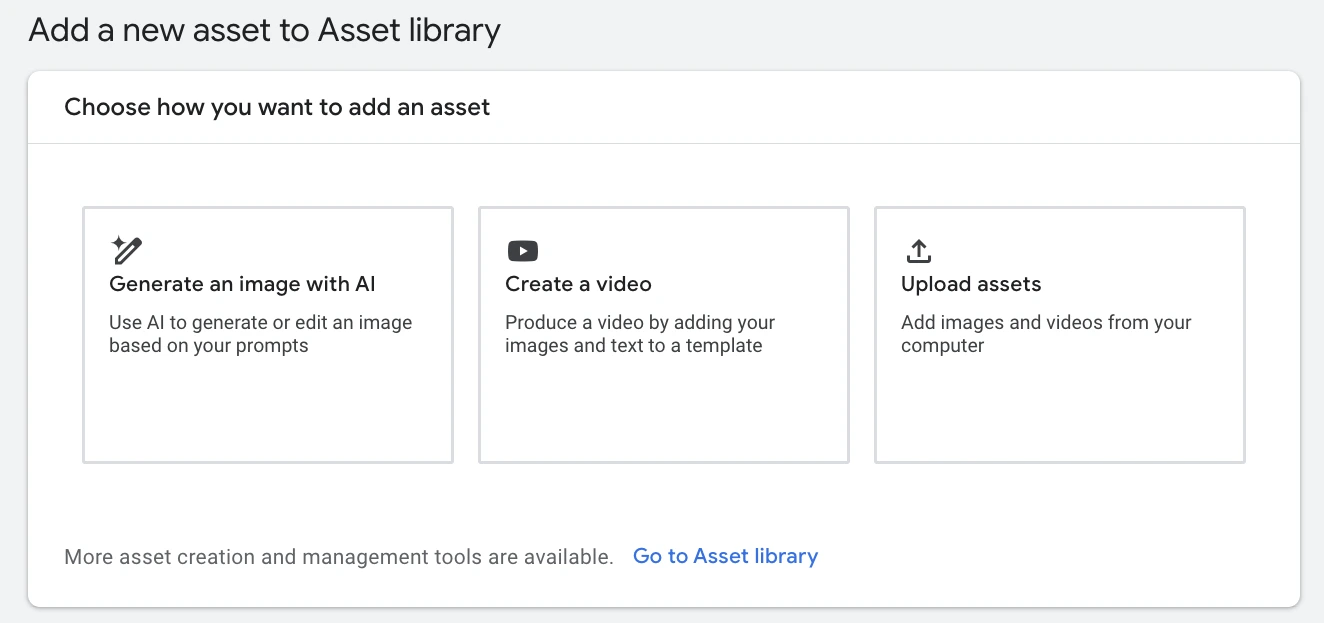Select the Upload assets card

point(1060,335)
